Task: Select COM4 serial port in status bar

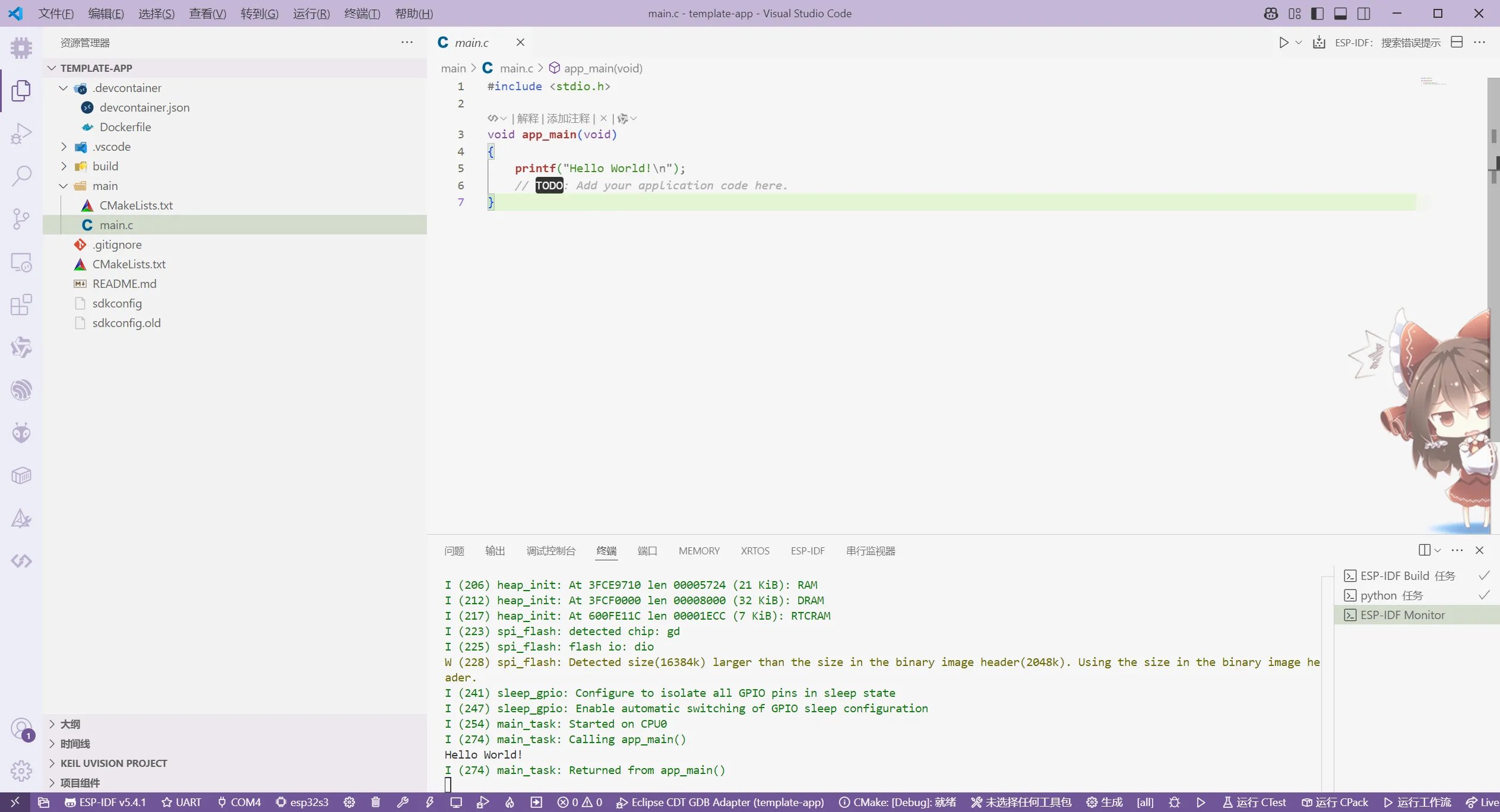Action: point(239,803)
